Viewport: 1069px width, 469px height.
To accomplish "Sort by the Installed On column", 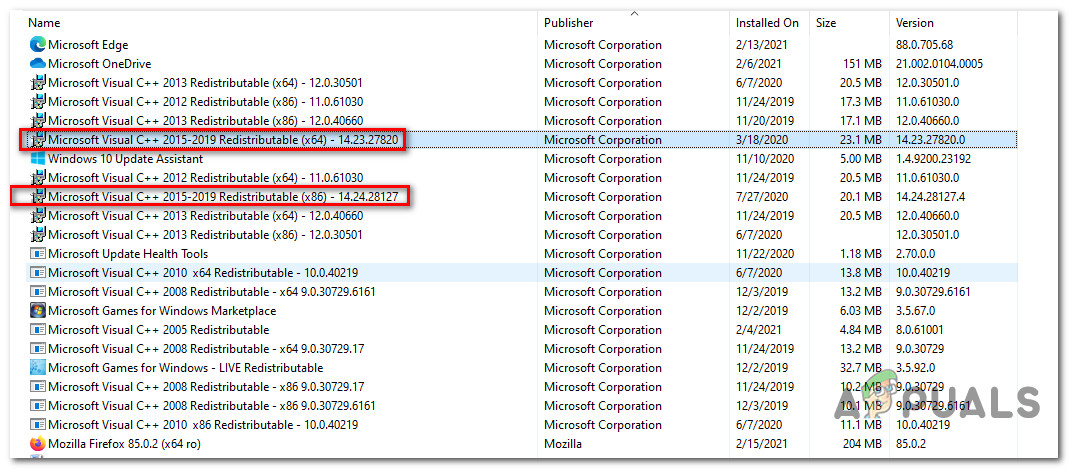I will (x=767, y=22).
